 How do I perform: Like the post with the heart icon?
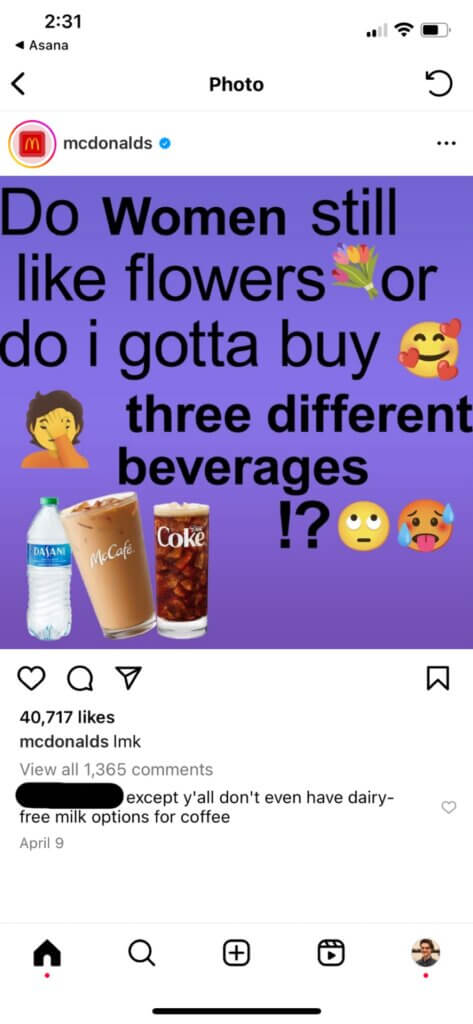(x=31, y=679)
